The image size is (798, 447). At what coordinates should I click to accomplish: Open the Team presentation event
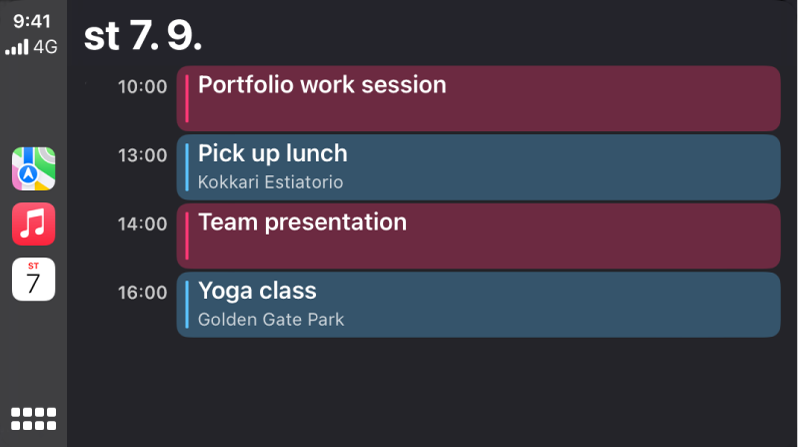[478, 236]
